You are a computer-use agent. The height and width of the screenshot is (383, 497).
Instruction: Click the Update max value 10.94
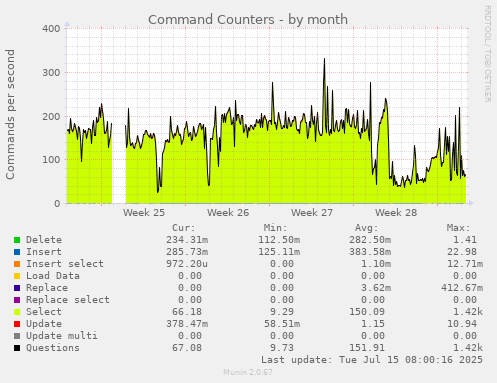click(462, 324)
